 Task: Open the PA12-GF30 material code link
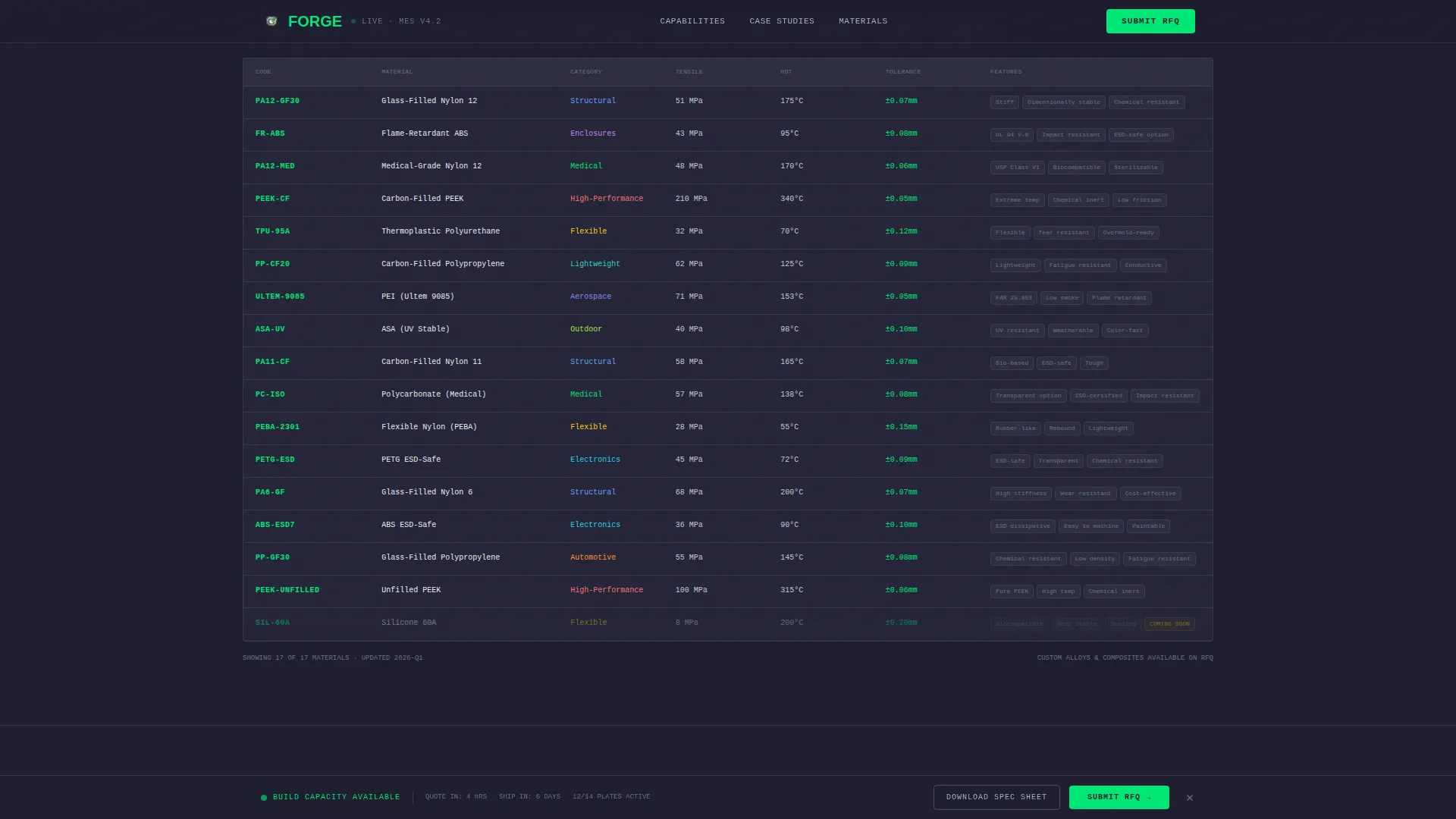278,101
